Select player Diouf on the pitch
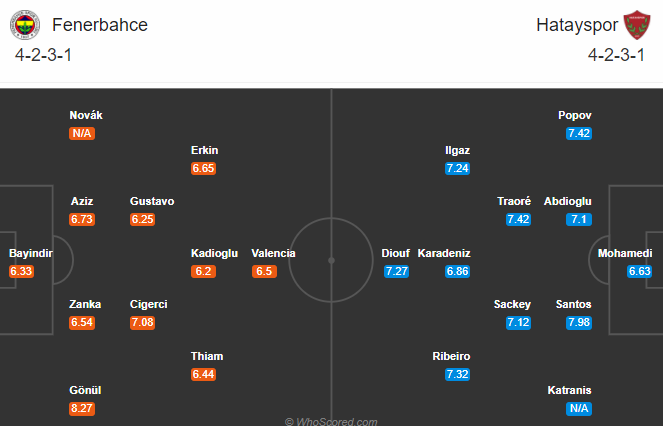The height and width of the screenshot is (426, 663). point(395,253)
